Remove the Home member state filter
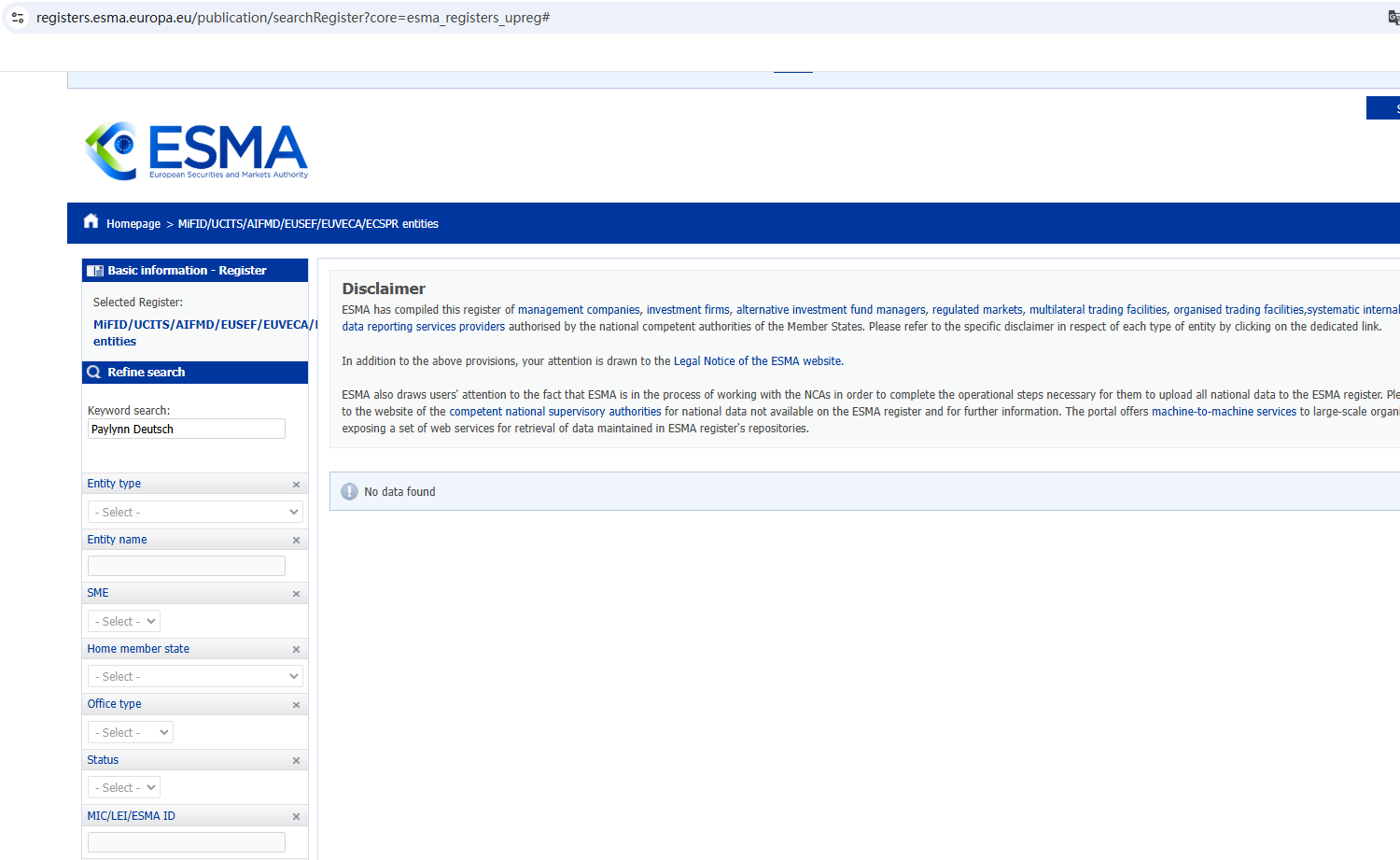The height and width of the screenshot is (860, 1400). (x=296, y=650)
